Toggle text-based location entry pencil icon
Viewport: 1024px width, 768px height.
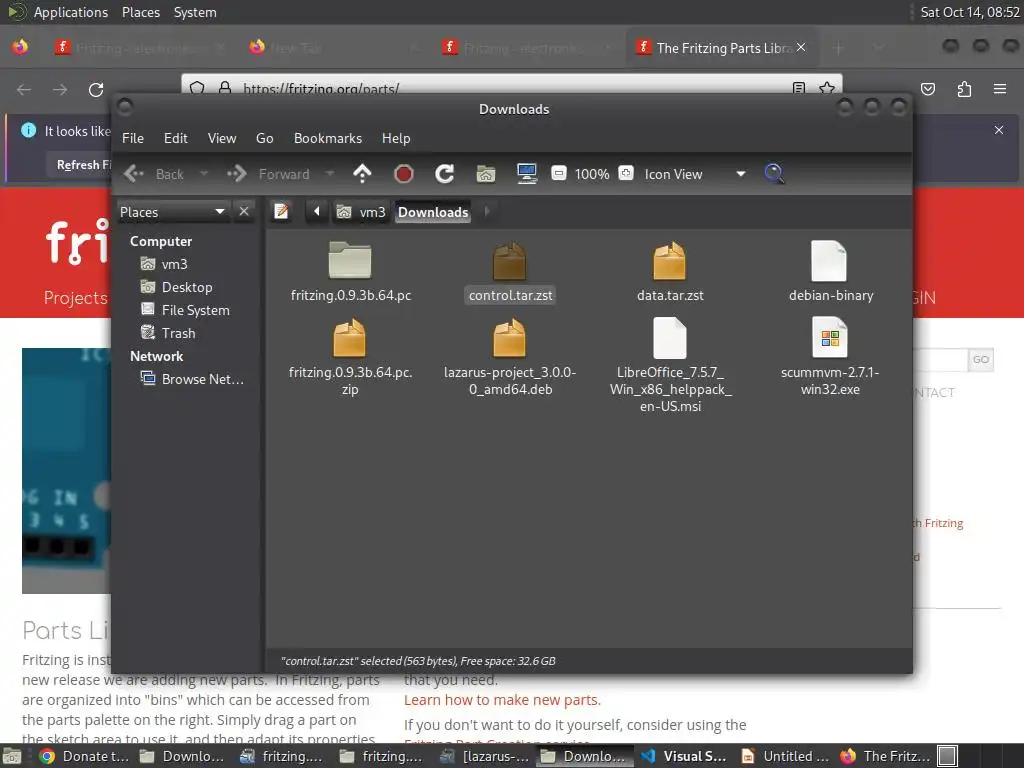(x=281, y=212)
